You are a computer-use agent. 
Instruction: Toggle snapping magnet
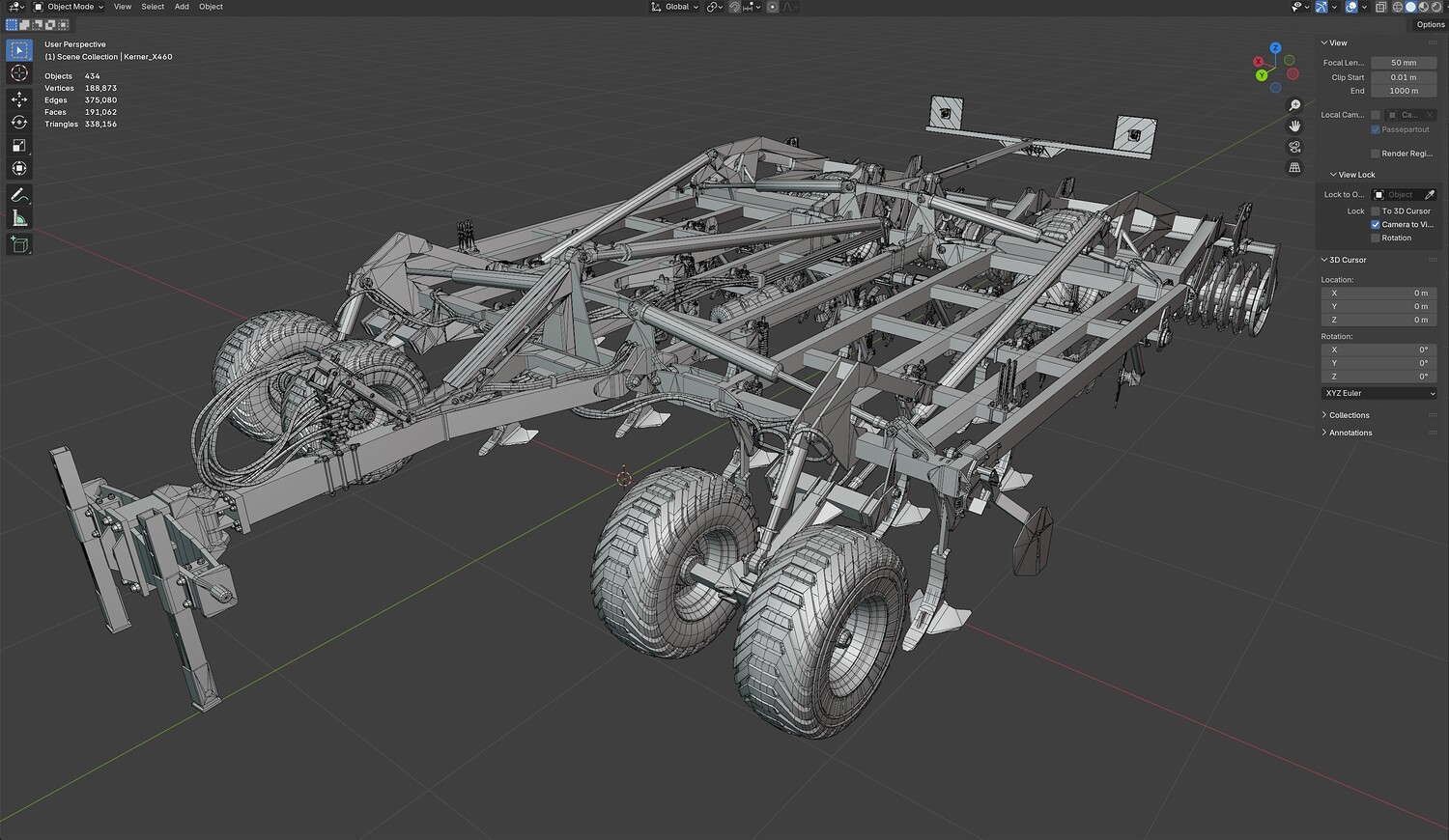[735, 7]
